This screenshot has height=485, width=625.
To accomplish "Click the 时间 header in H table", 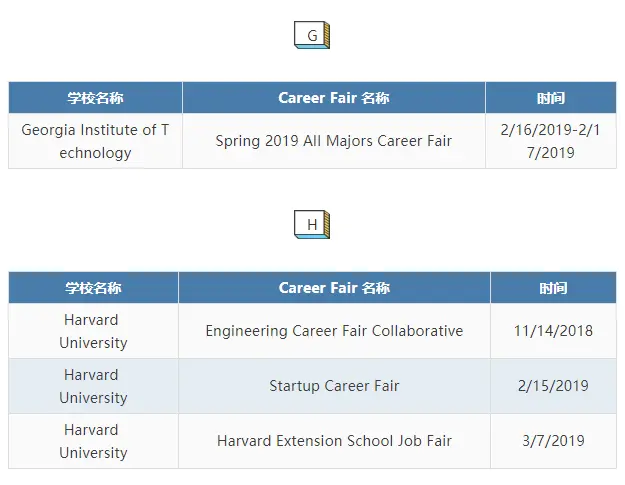I will 553,288.
